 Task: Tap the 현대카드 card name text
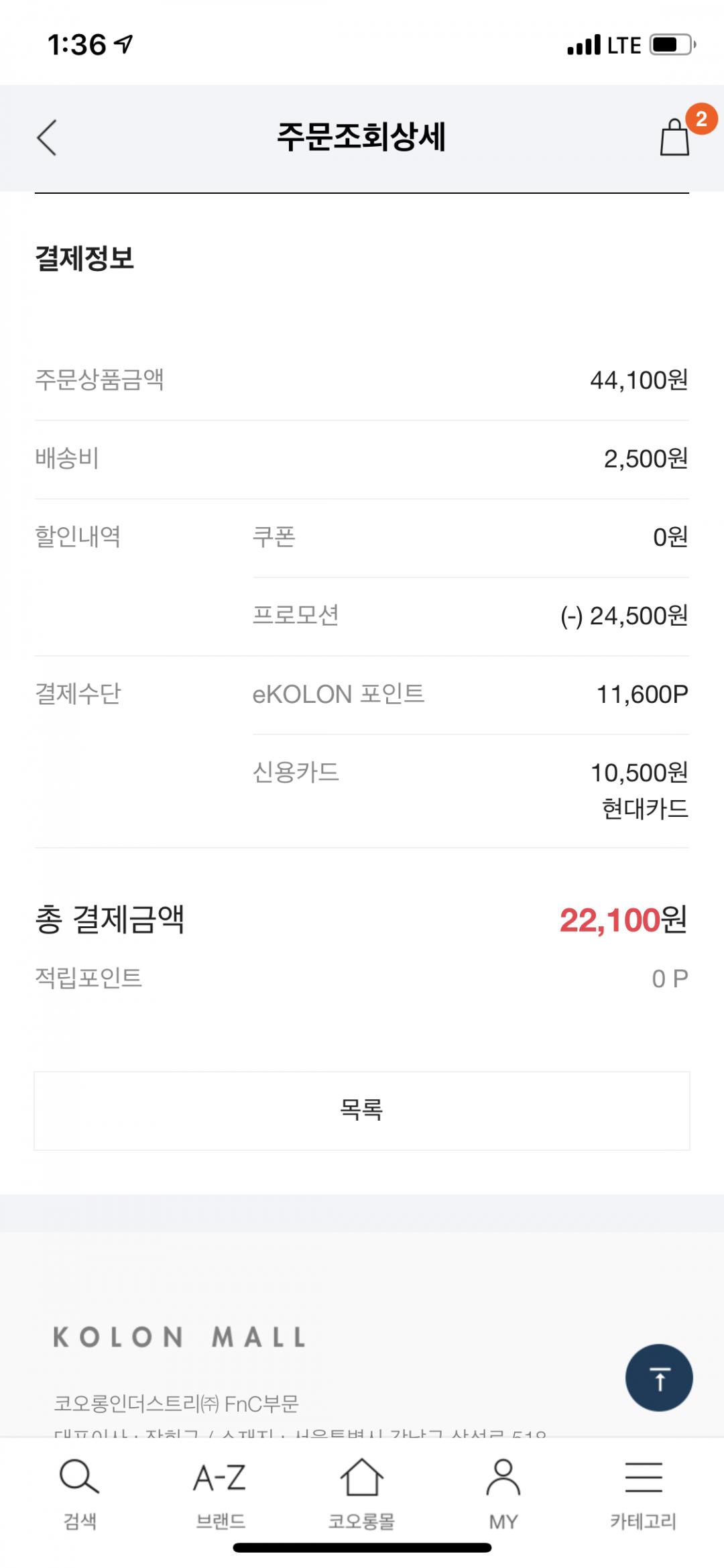[x=645, y=809]
